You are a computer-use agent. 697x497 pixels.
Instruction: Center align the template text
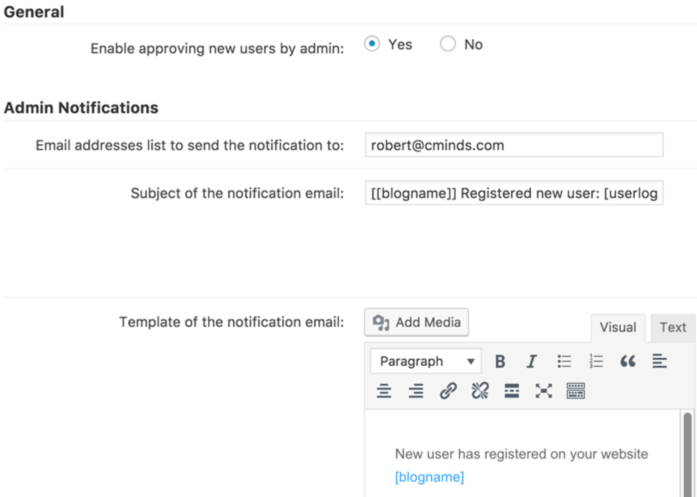[x=384, y=391]
